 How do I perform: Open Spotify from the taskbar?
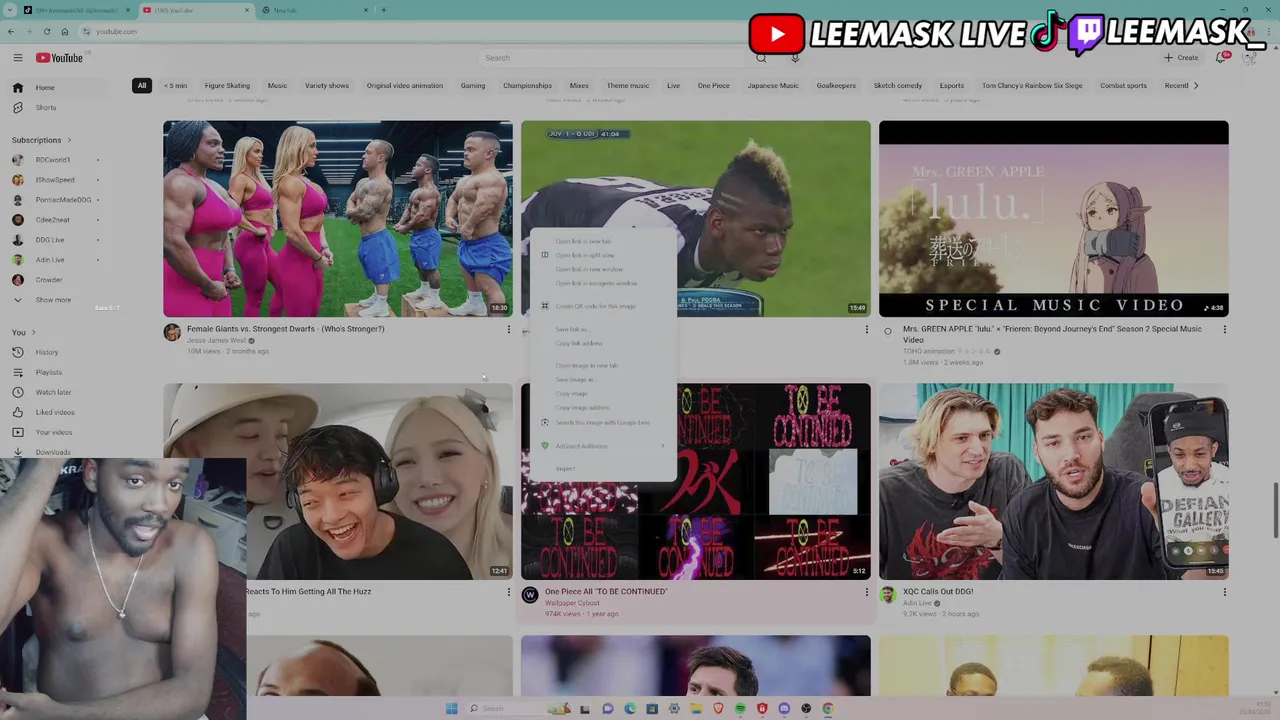740,709
